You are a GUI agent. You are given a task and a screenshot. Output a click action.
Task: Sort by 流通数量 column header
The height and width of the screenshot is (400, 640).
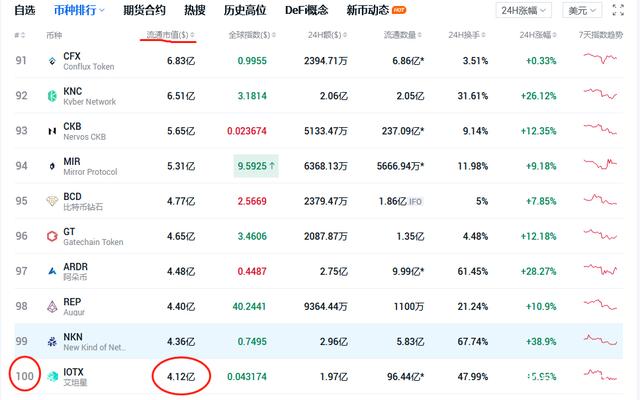(x=402, y=35)
